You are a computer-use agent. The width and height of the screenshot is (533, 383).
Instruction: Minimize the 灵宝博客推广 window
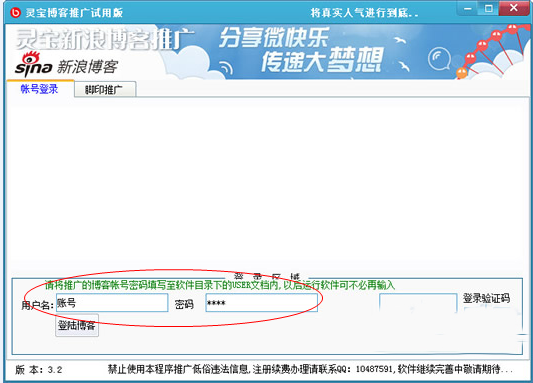coord(468,8)
